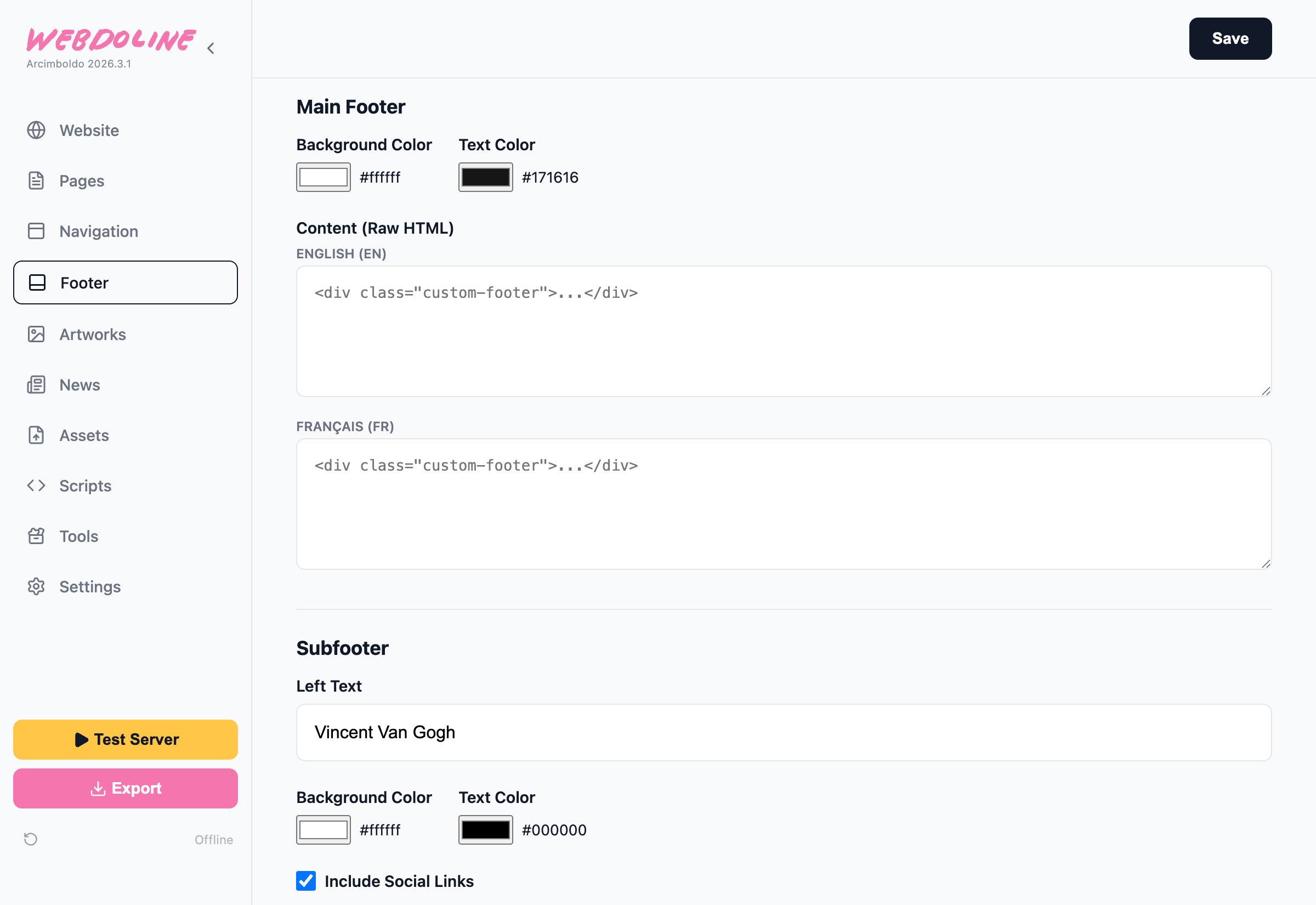
Task: Click the pink Export button
Action: click(125, 789)
